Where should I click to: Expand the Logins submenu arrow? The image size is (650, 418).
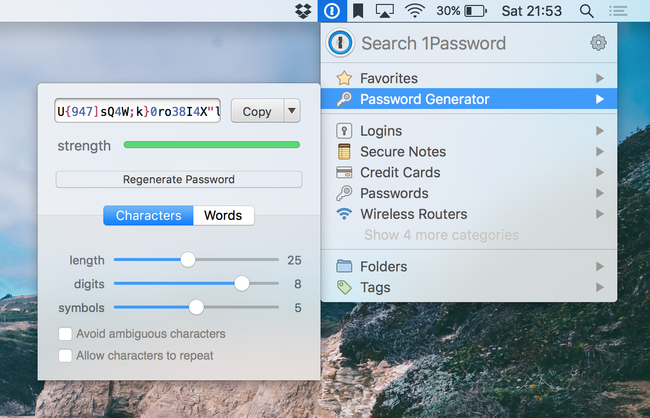599,131
